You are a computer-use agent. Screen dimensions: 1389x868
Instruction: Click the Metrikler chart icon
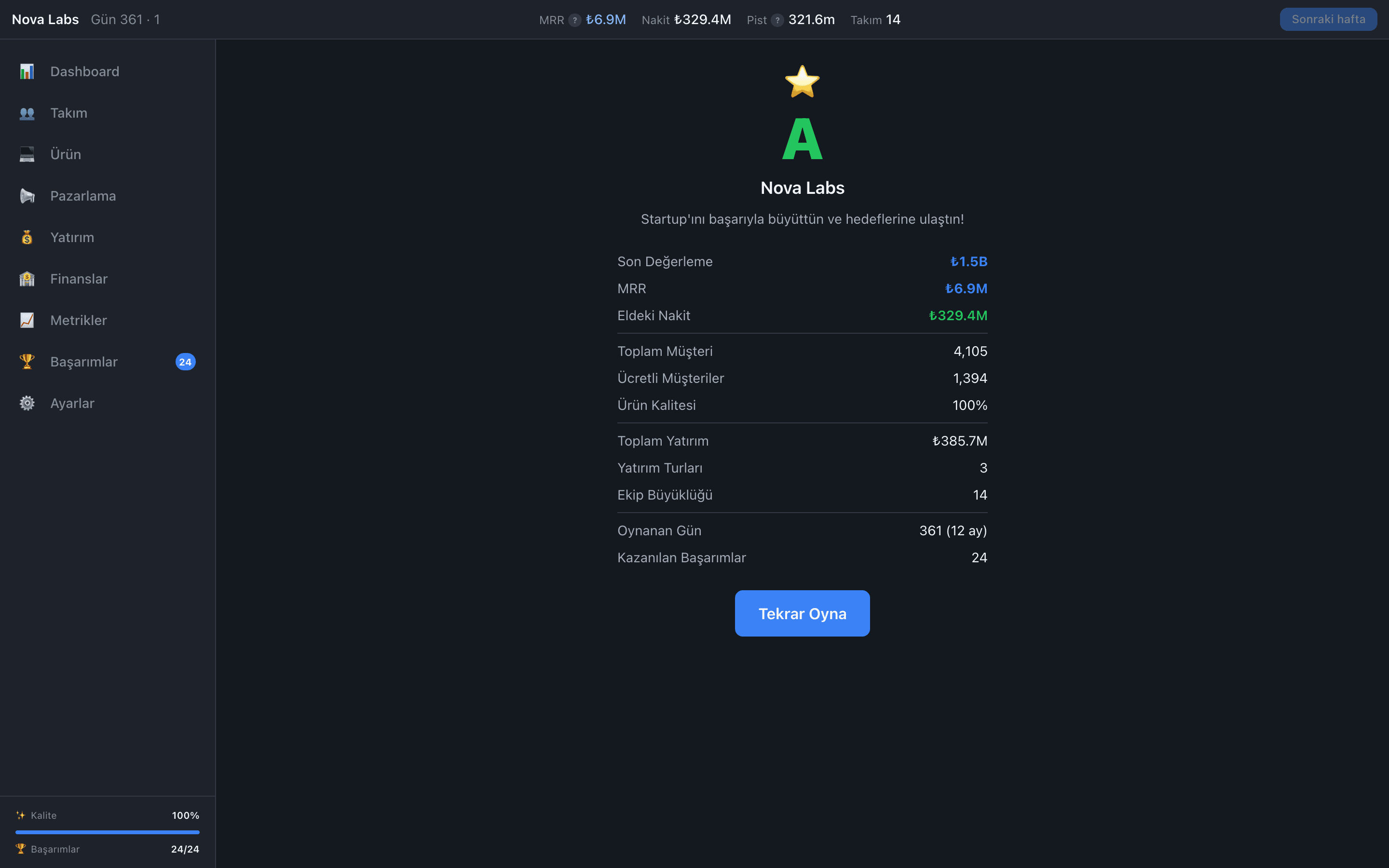[27, 320]
